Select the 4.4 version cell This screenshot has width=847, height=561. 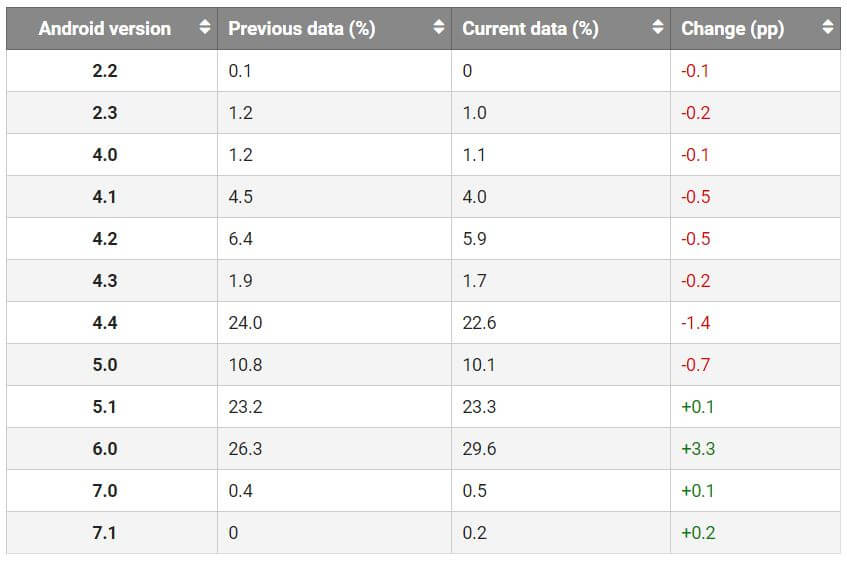tap(104, 323)
